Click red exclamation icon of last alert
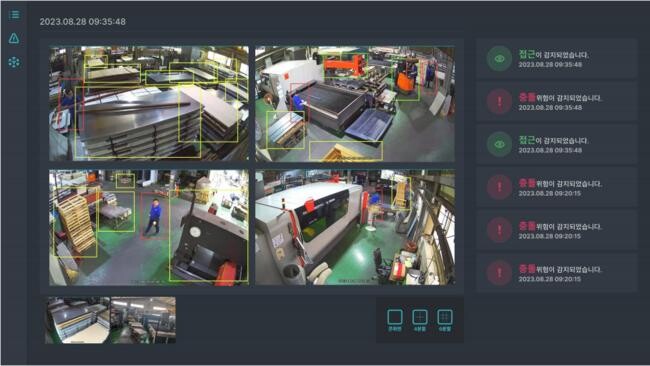This screenshot has height=366, width=650. tap(499, 272)
